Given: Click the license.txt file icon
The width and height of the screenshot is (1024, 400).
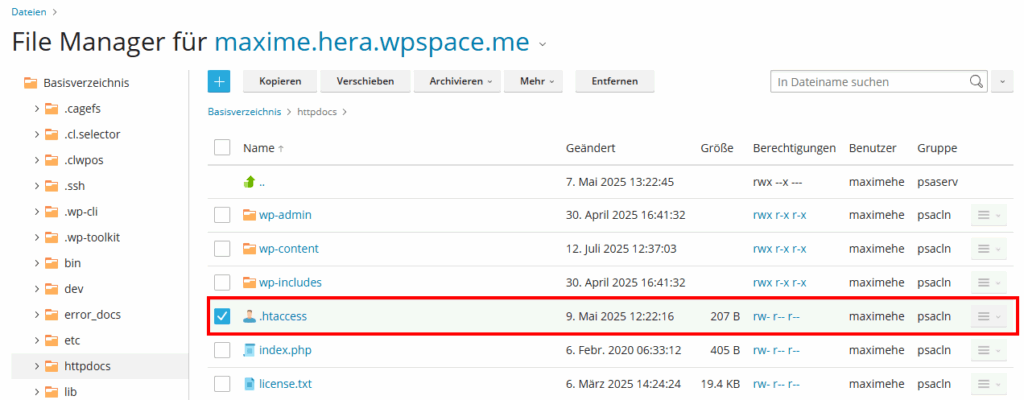Looking at the screenshot, I should point(249,384).
